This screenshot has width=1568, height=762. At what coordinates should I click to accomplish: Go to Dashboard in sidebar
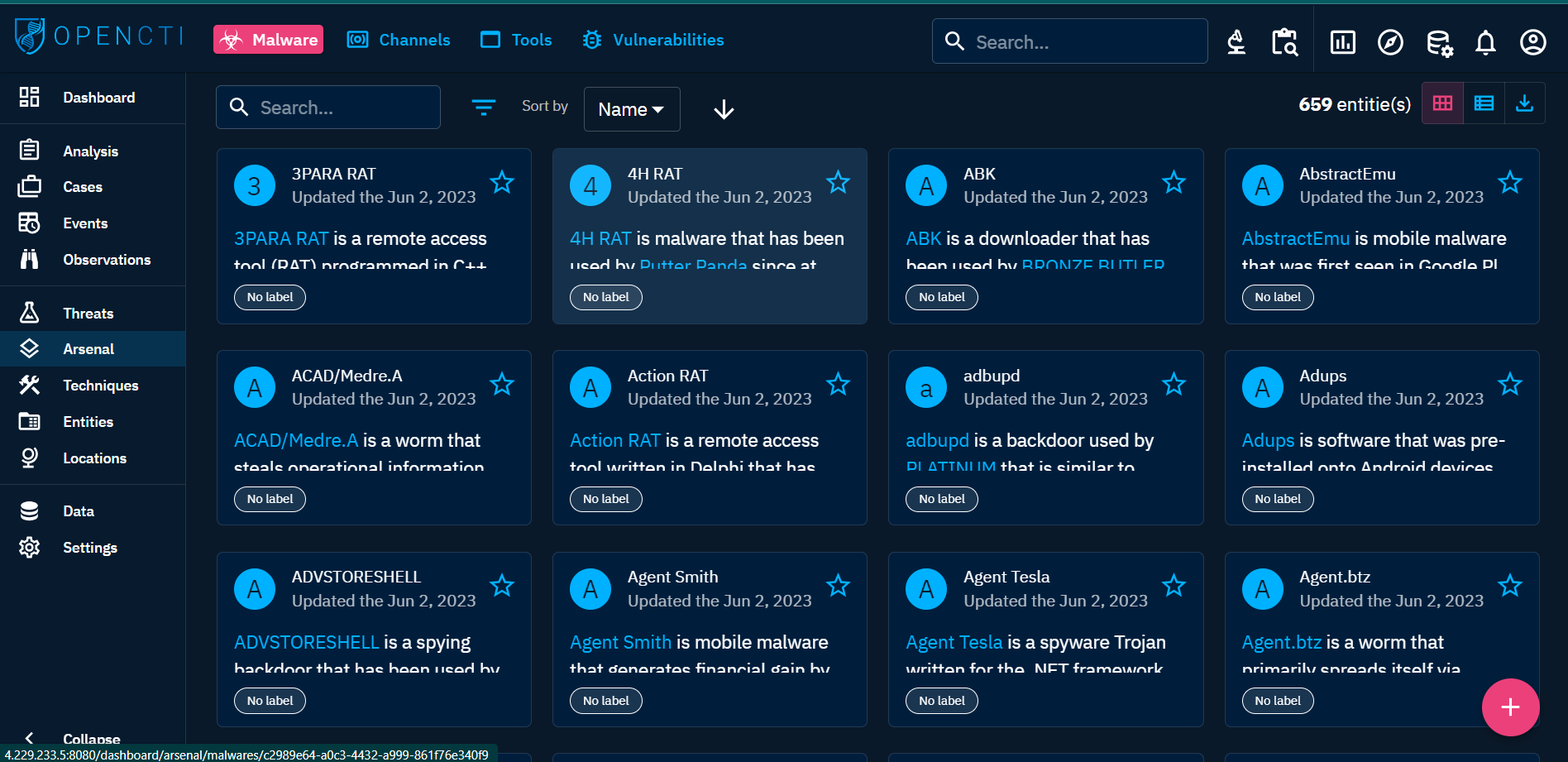pyautogui.click(x=93, y=98)
